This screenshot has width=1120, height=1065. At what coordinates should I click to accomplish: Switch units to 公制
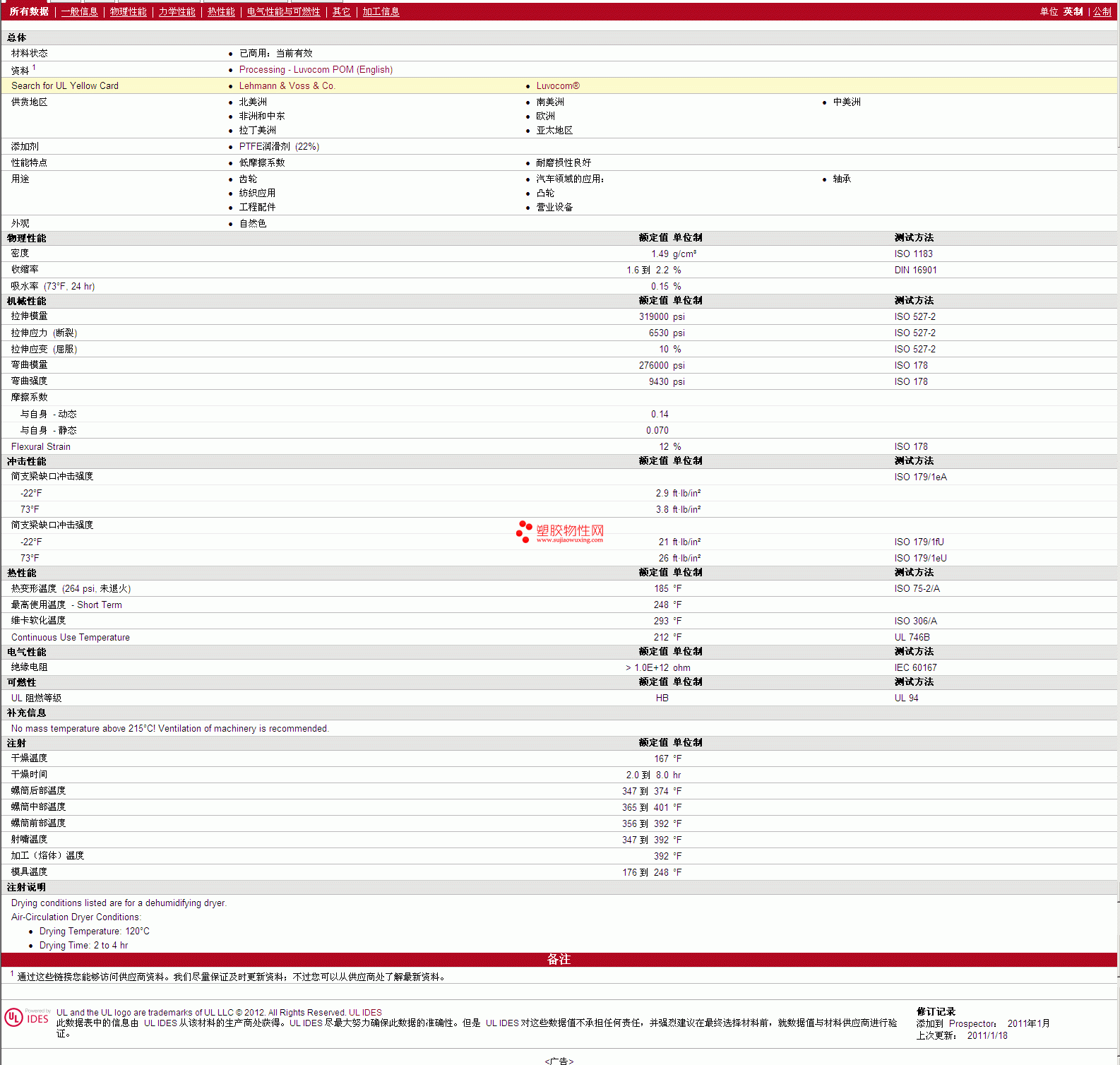click(x=1102, y=11)
